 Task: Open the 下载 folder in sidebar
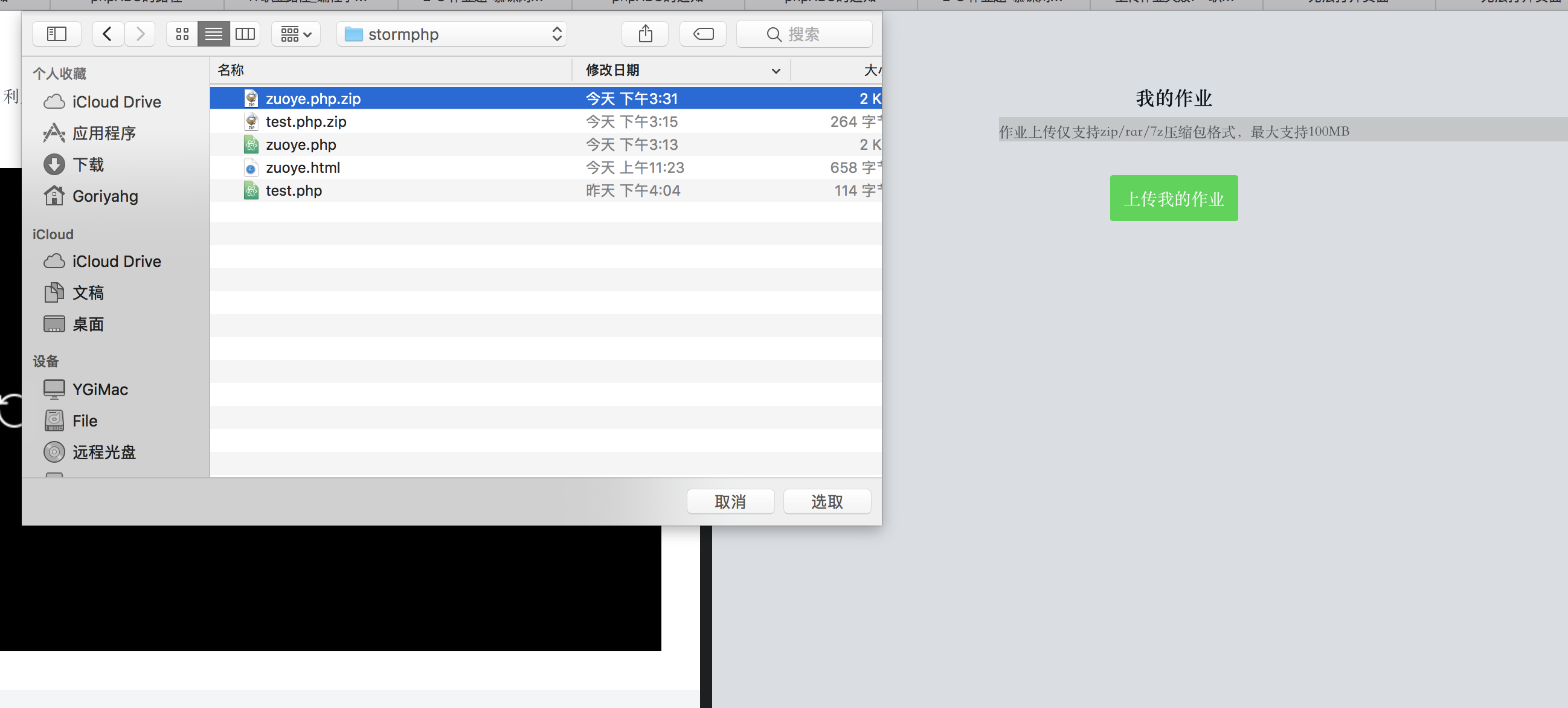pos(88,164)
